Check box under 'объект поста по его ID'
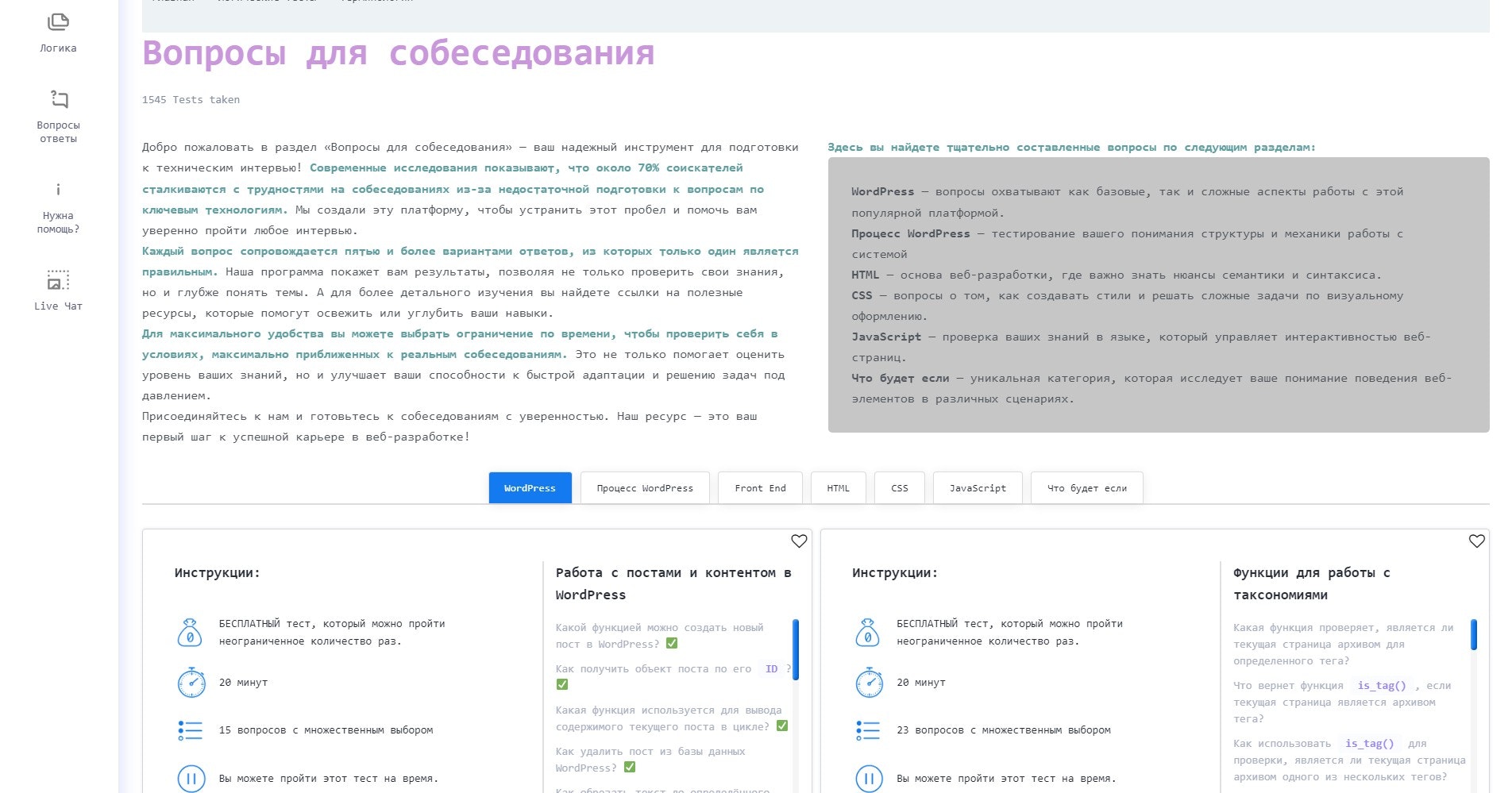Image resolution: width=1512 pixels, height=793 pixels. [x=562, y=684]
